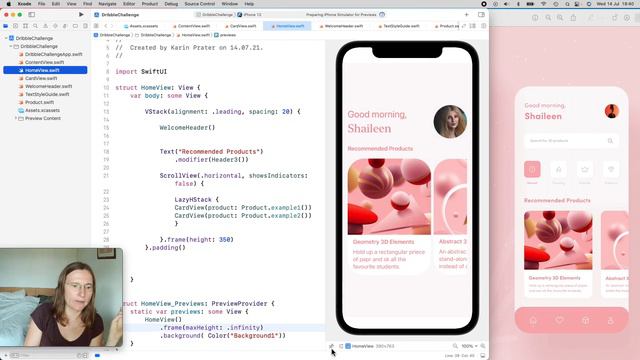Switch to the TextStyleGuide.swift tab

click(399, 26)
